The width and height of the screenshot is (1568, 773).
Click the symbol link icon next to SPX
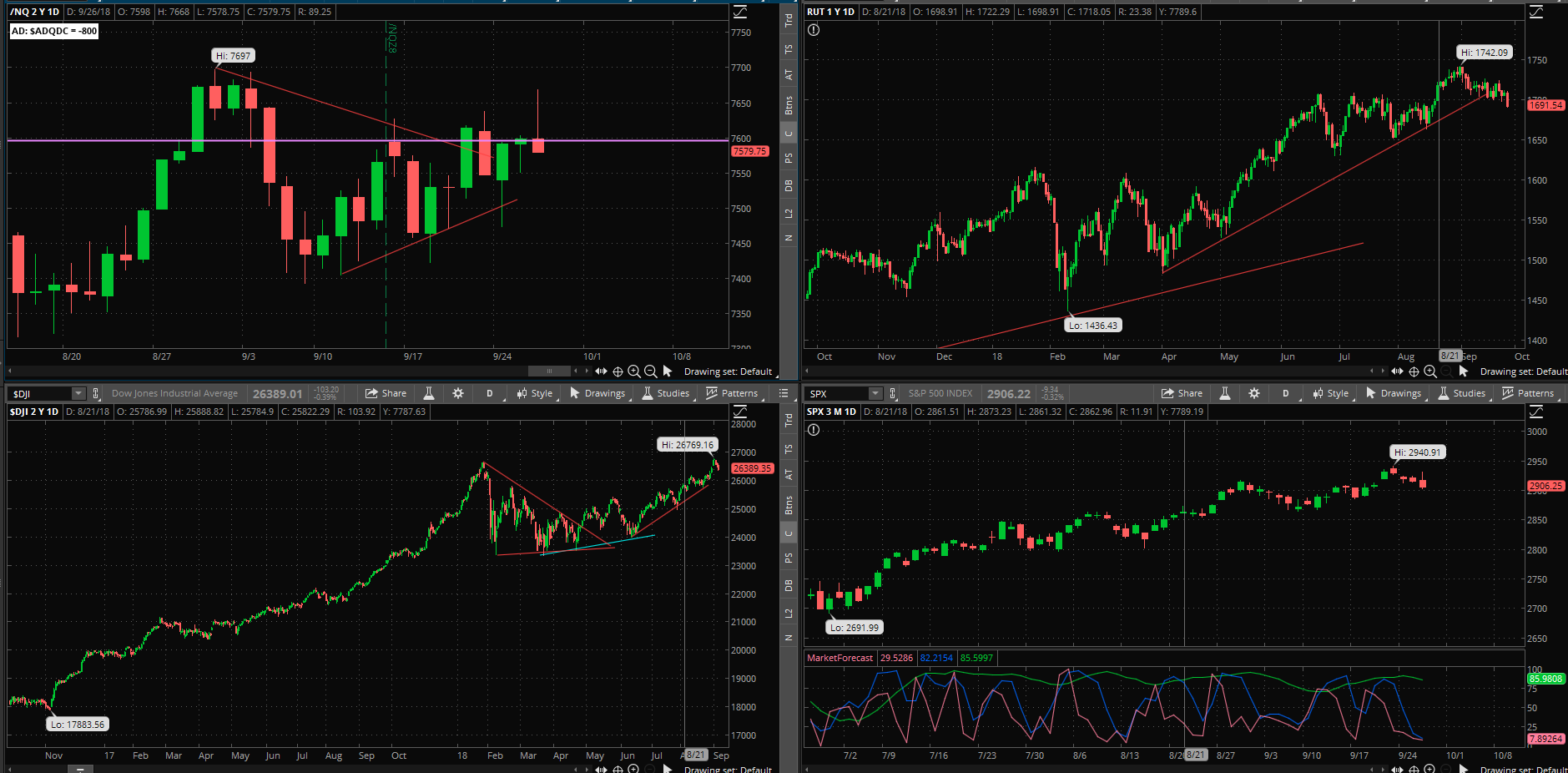[x=893, y=393]
